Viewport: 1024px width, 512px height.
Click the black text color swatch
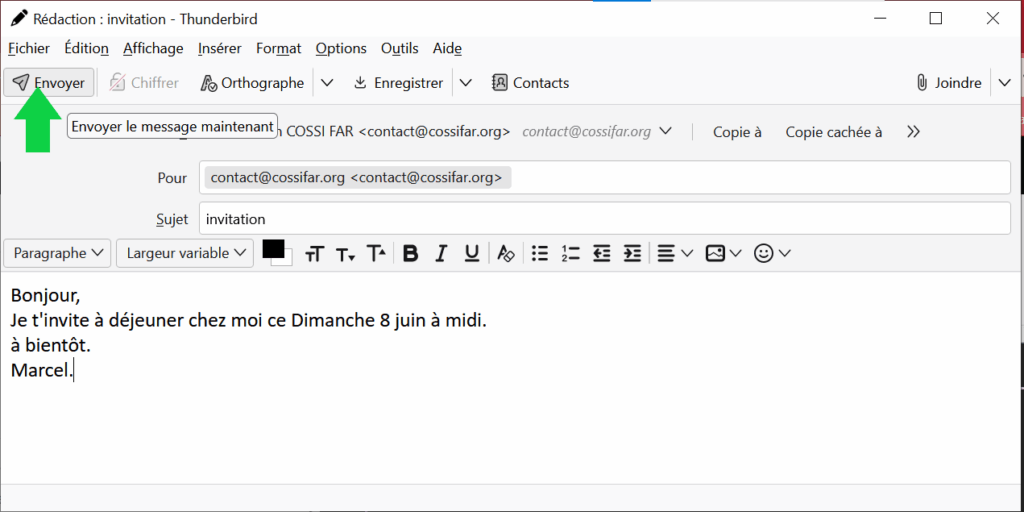click(273, 249)
